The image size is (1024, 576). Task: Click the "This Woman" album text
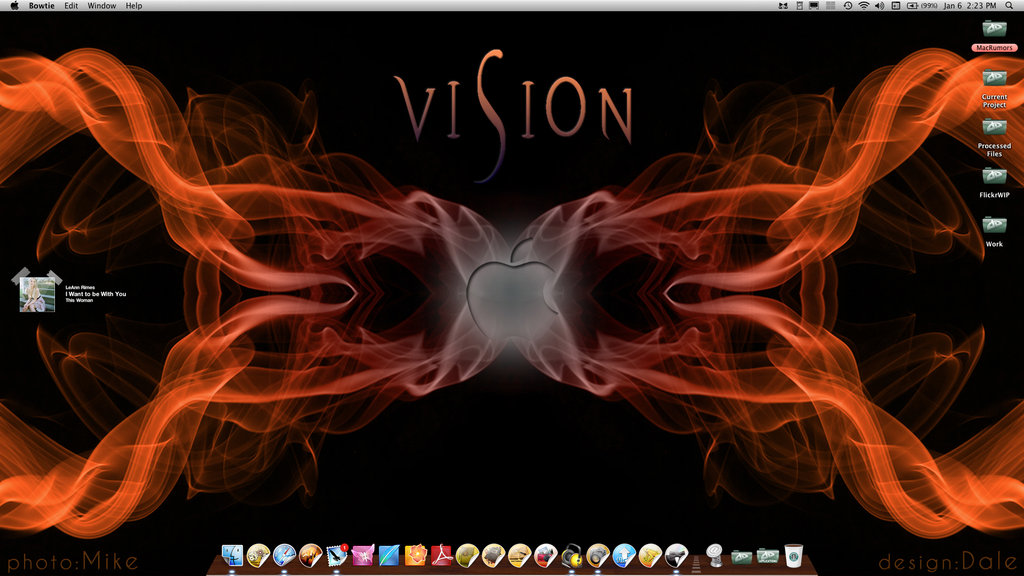[x=79, y=300]
